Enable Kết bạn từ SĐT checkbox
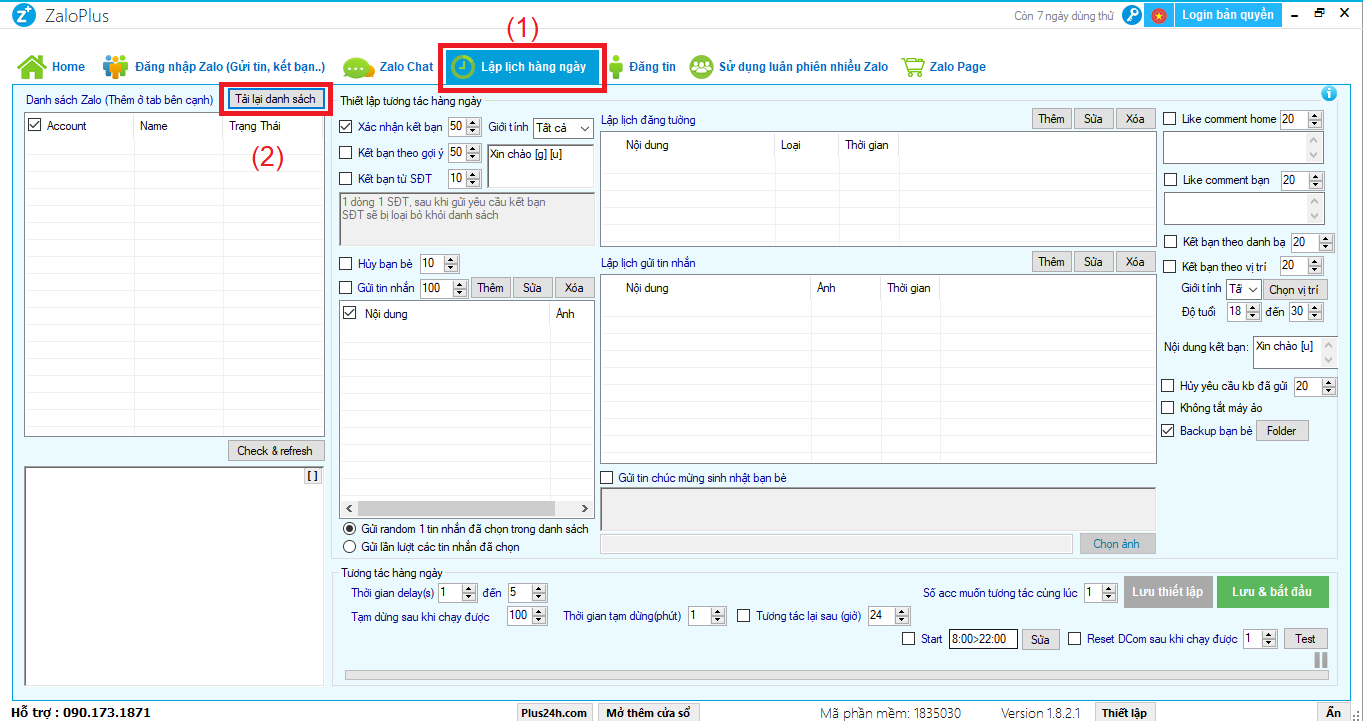 (x=346, y=179)
